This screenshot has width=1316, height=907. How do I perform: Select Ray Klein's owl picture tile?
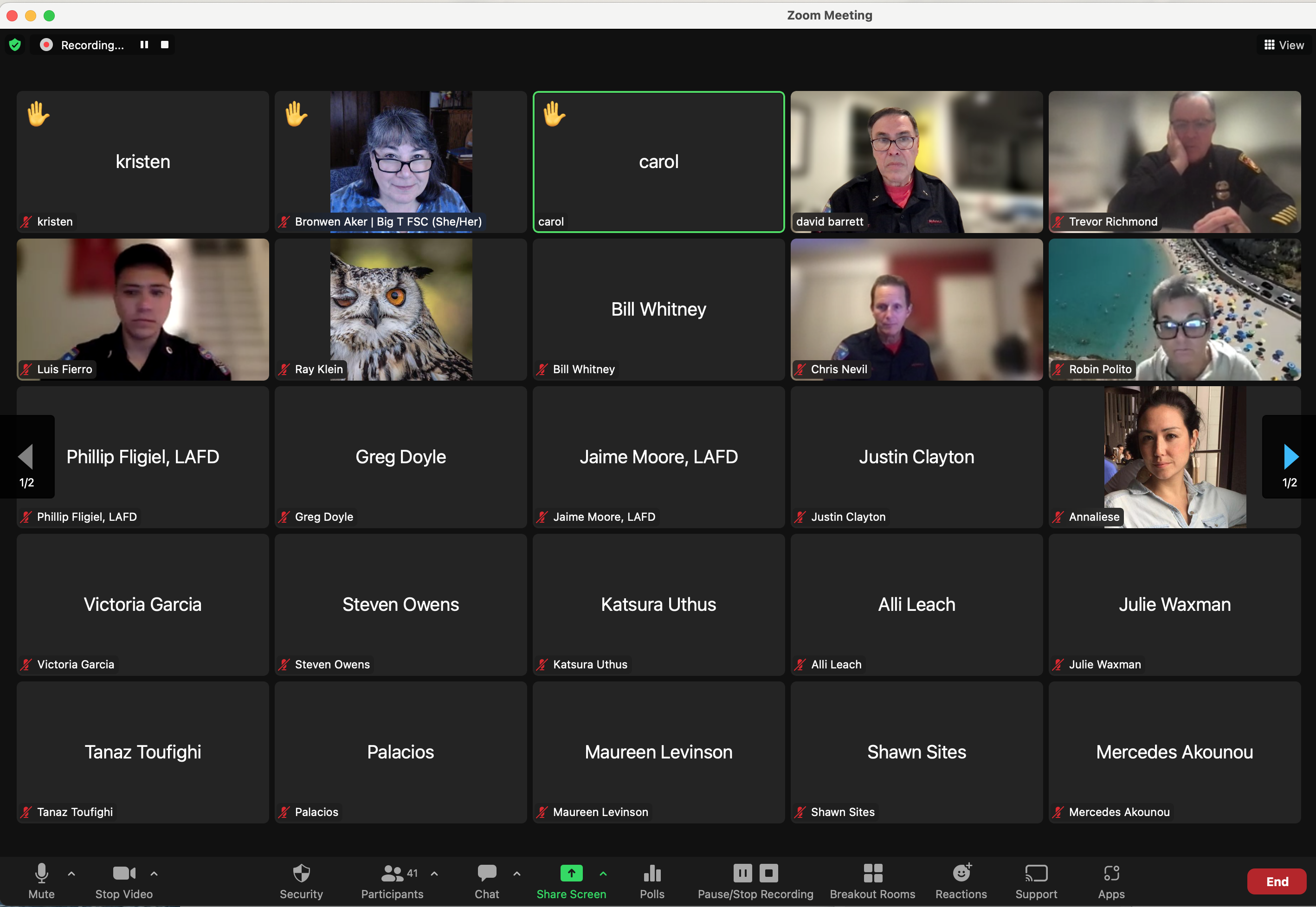pyautogui.click(x=401, y=310)
